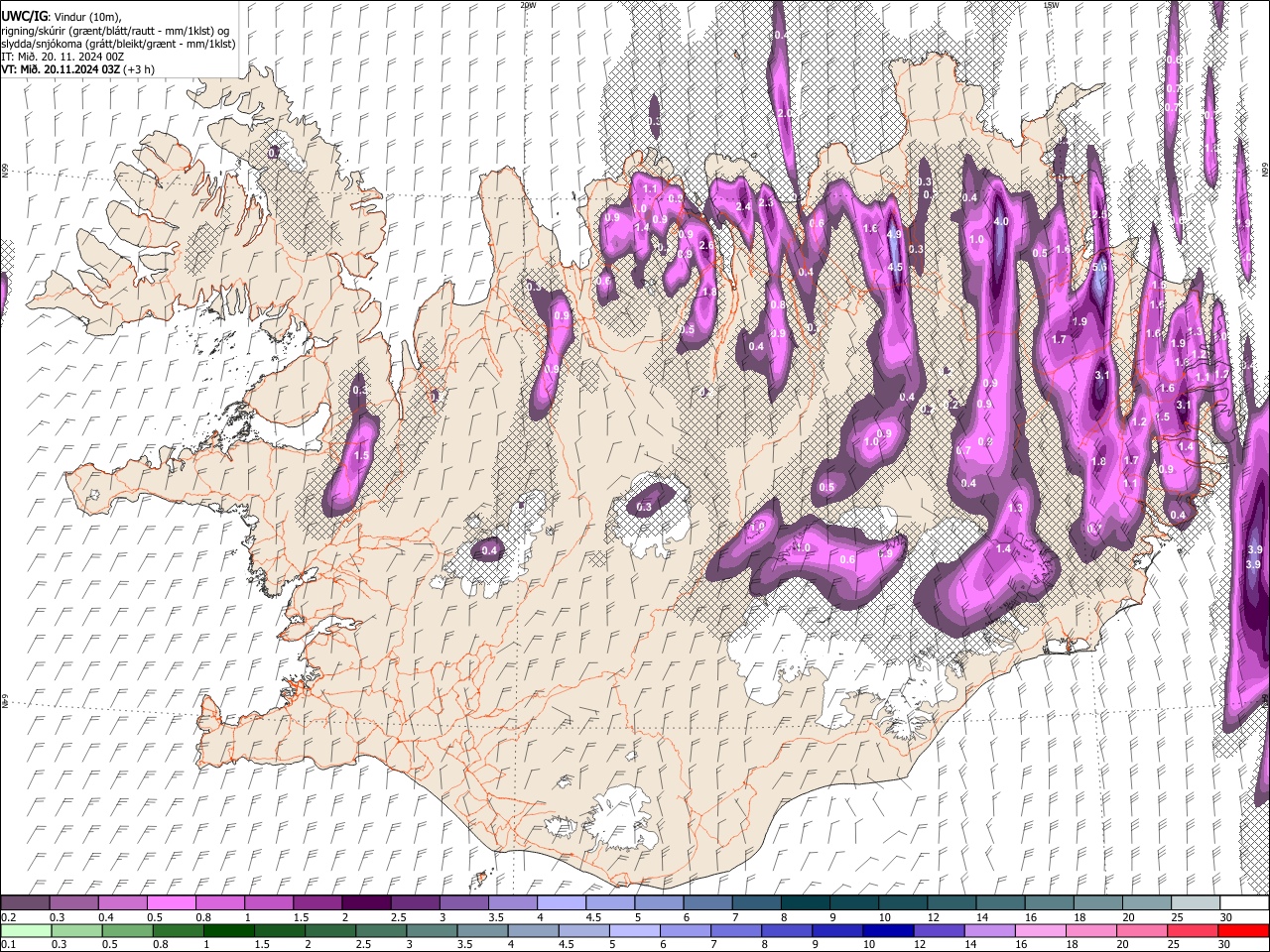The image size is (1270, 952).
Task: Select the white 30 swatch ending the snow scale
Action: coord(1243,902)
